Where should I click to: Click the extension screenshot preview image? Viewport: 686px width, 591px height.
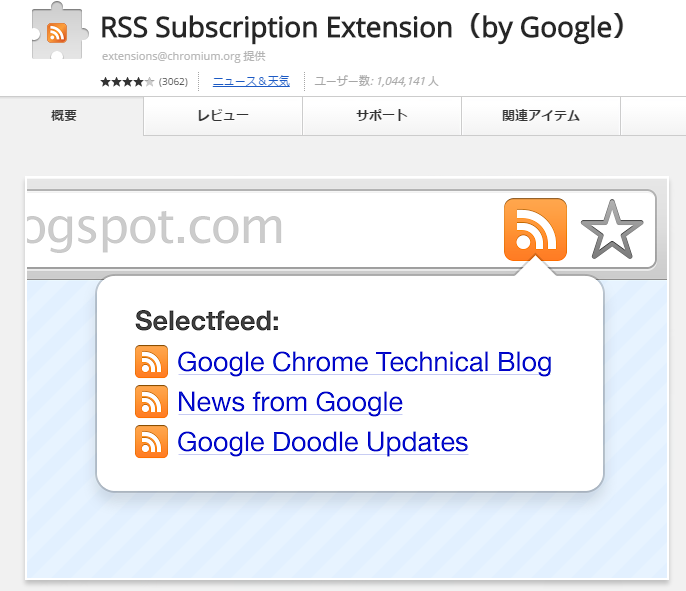coord(347,378)
